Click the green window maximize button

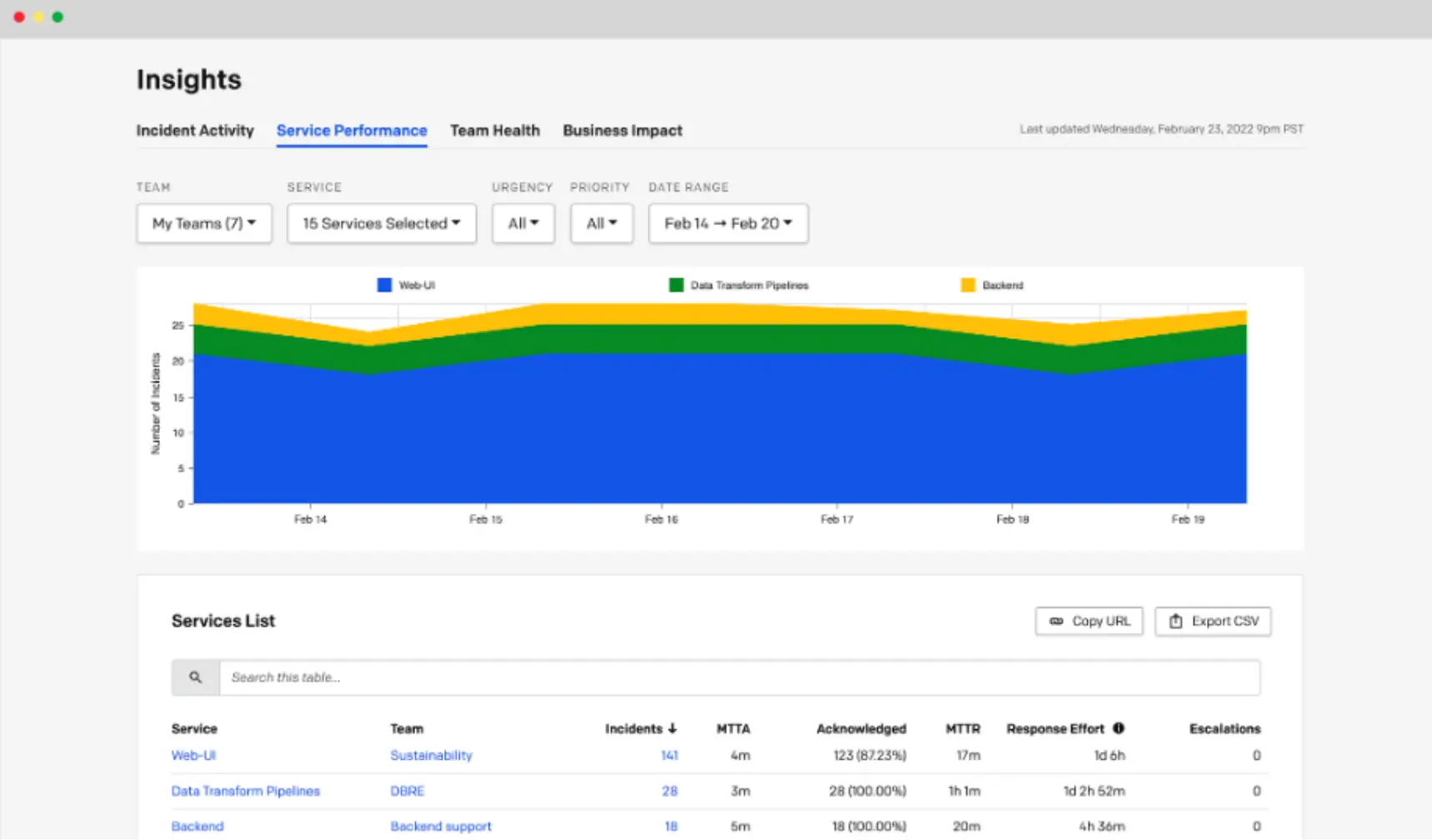(x=58, y=17)
